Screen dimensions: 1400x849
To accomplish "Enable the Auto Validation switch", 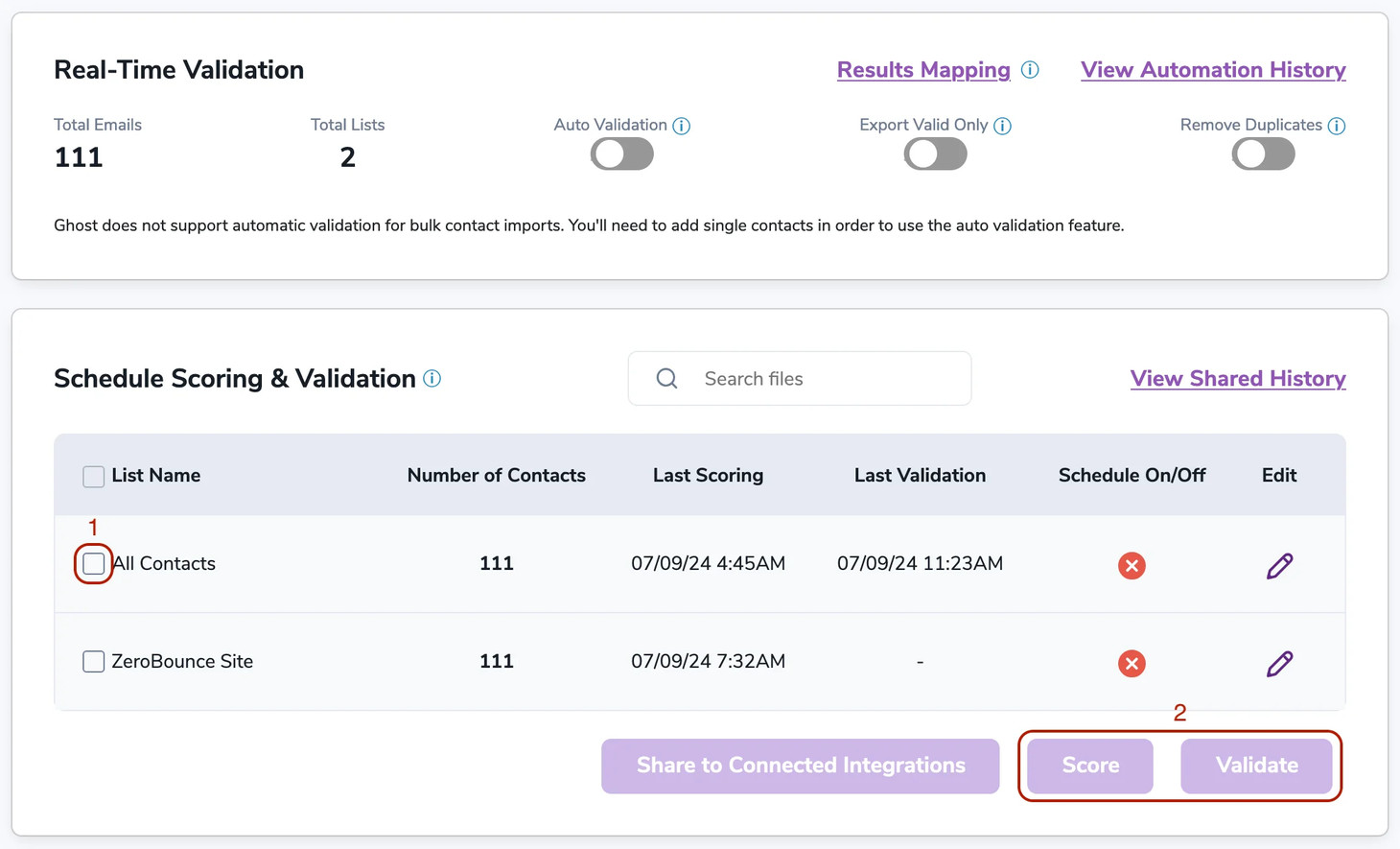I will click(x=621, y=153).
